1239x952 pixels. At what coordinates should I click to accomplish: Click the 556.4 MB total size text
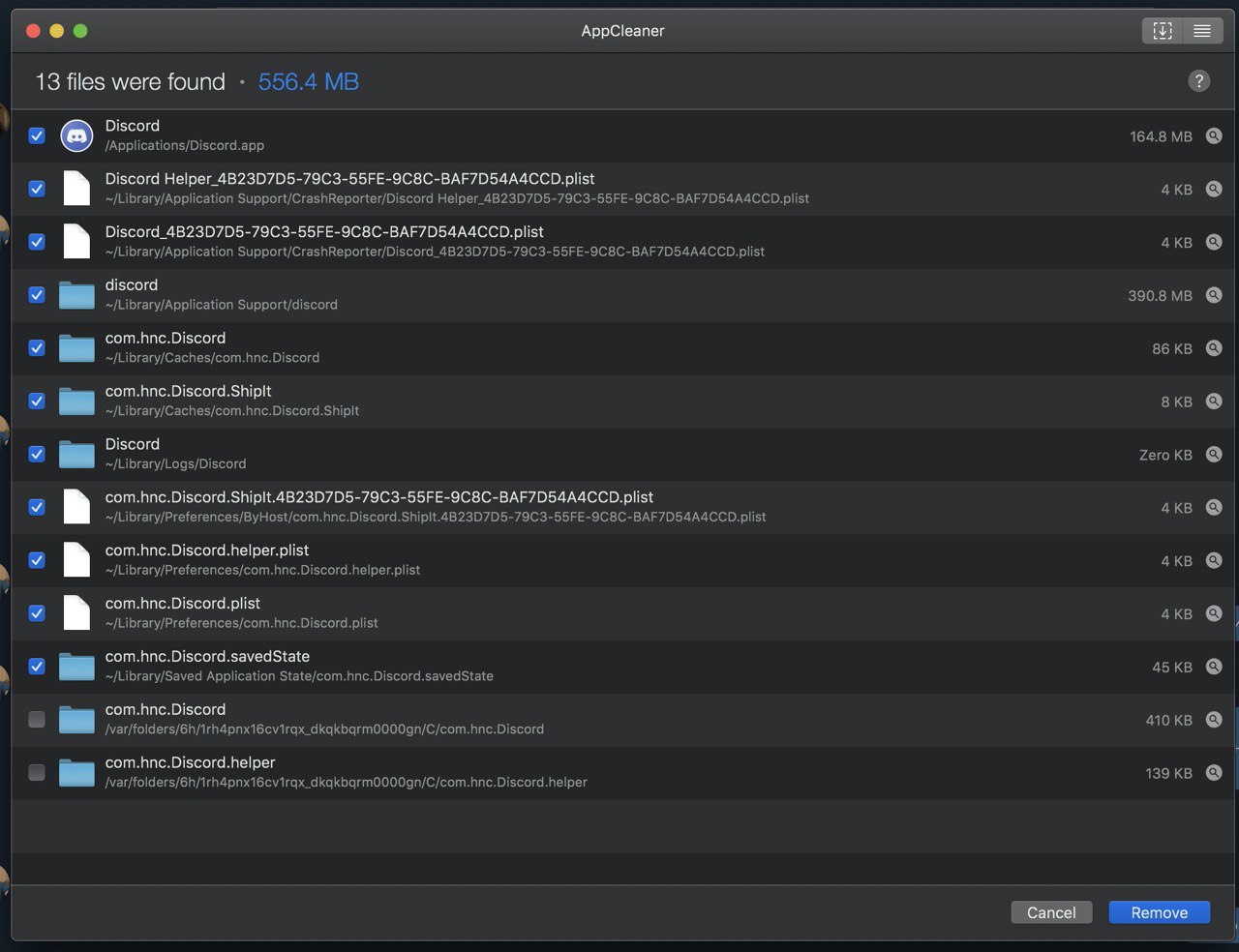[x=309, y=82]
